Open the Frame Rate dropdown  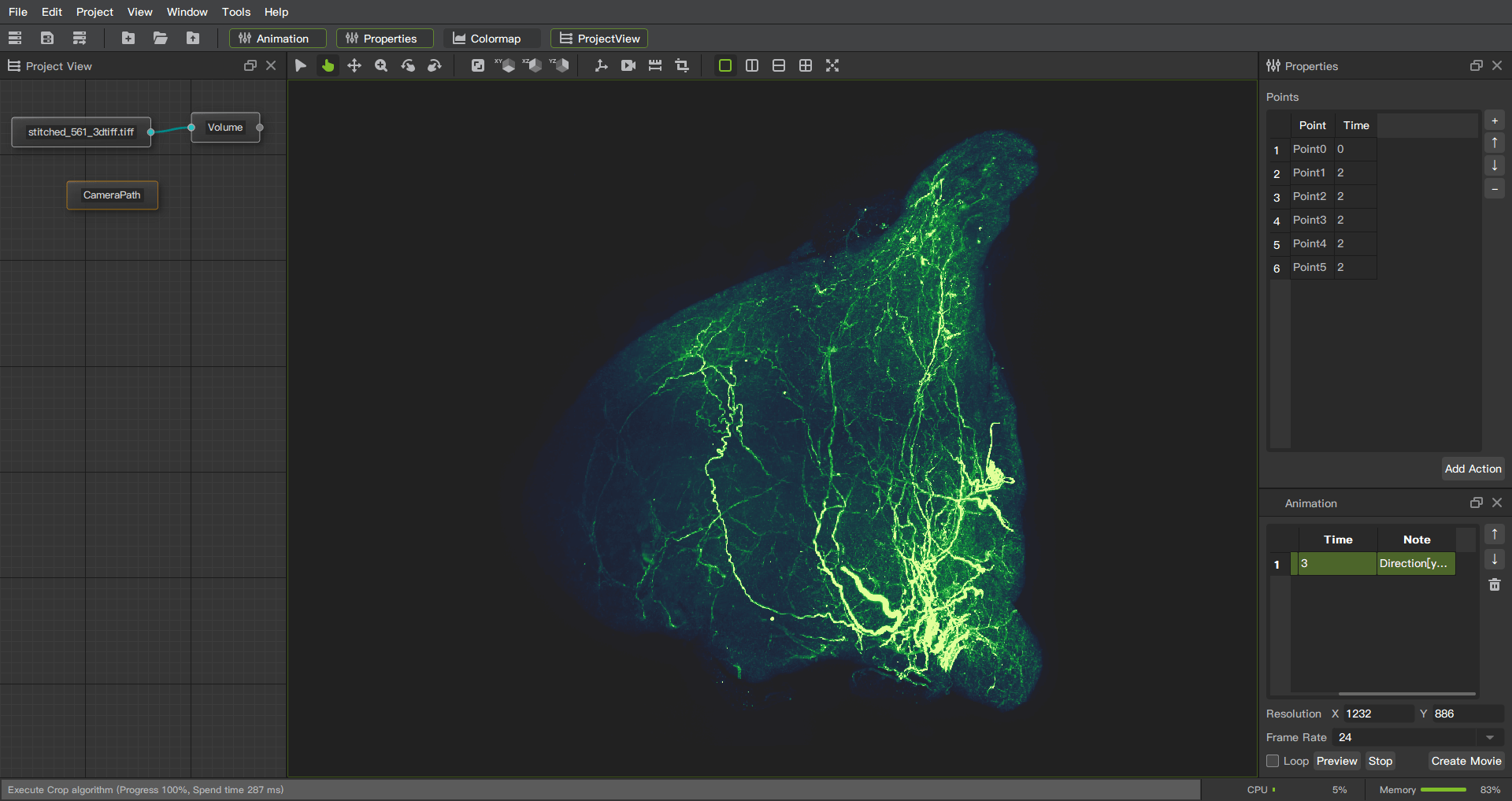pos(1490,737)
